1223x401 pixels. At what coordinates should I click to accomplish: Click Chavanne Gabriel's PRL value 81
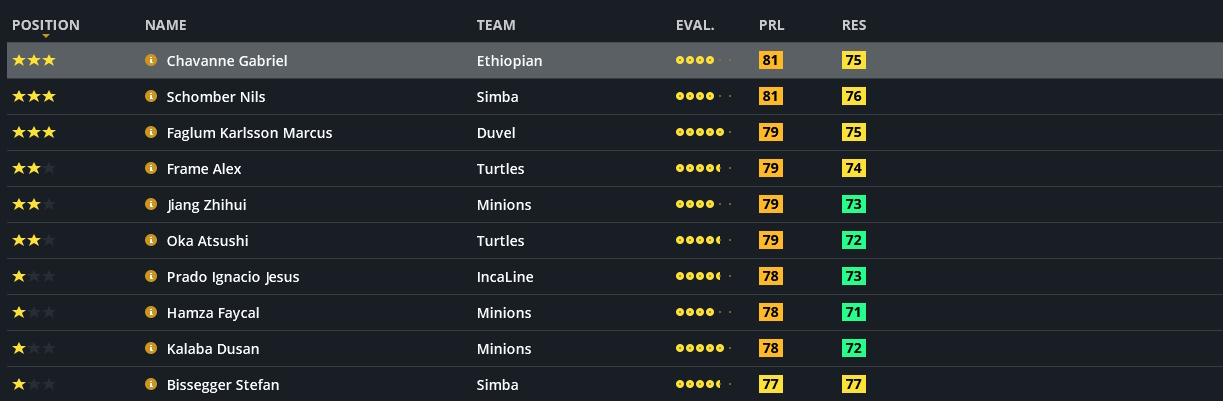(771, 61)
